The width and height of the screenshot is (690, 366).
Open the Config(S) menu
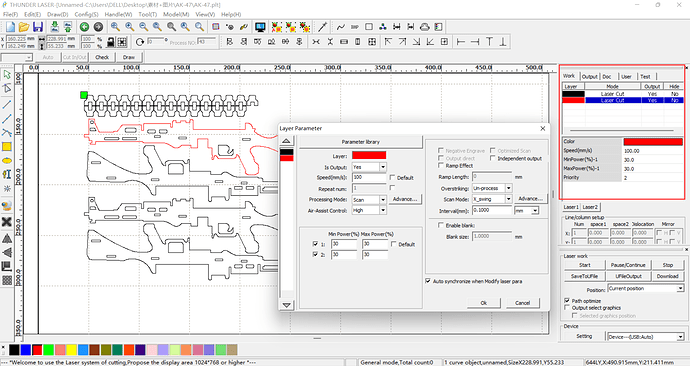pos(86,15)
